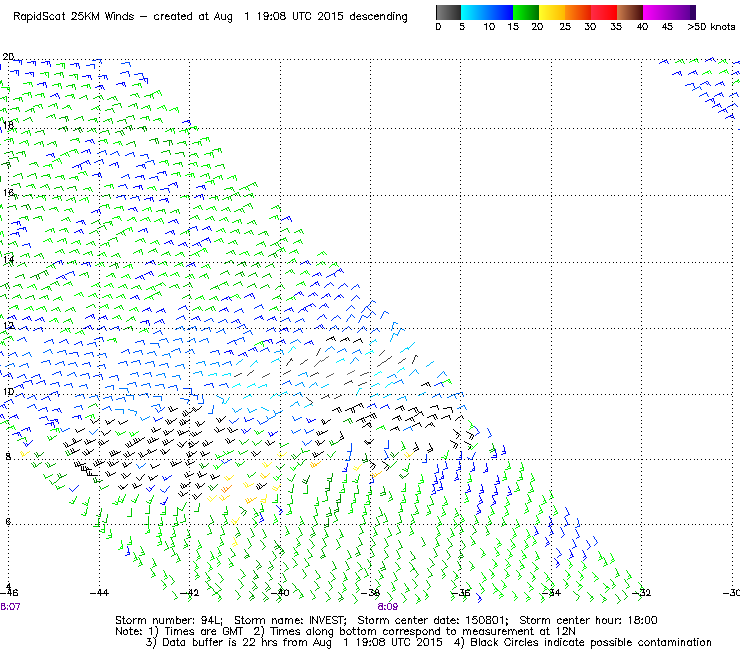Click 'Storm center hour: 18:00' text

pos(589,620)
